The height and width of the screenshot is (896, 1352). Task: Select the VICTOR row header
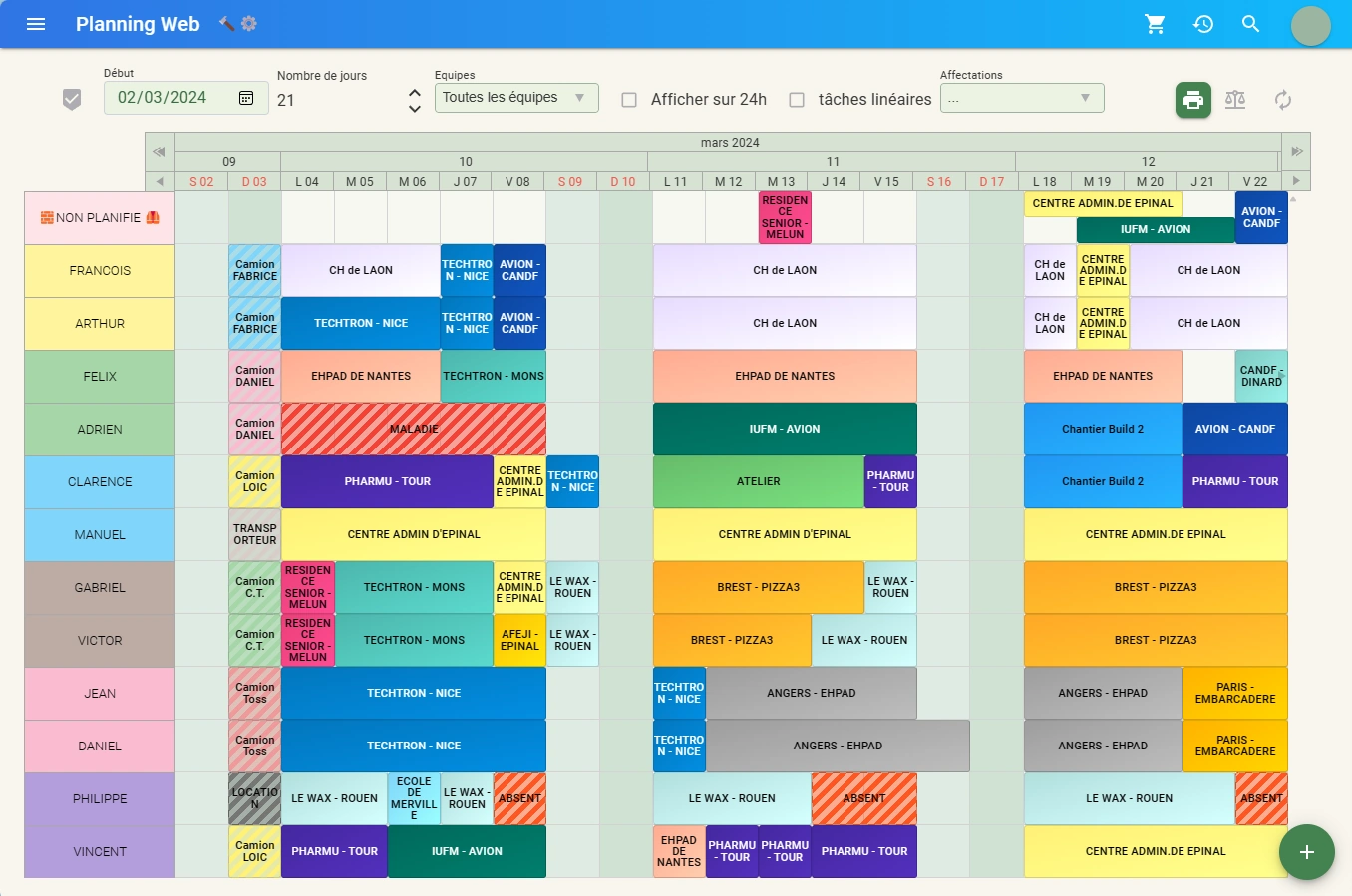pyautogui.click(x=100, y=641)
